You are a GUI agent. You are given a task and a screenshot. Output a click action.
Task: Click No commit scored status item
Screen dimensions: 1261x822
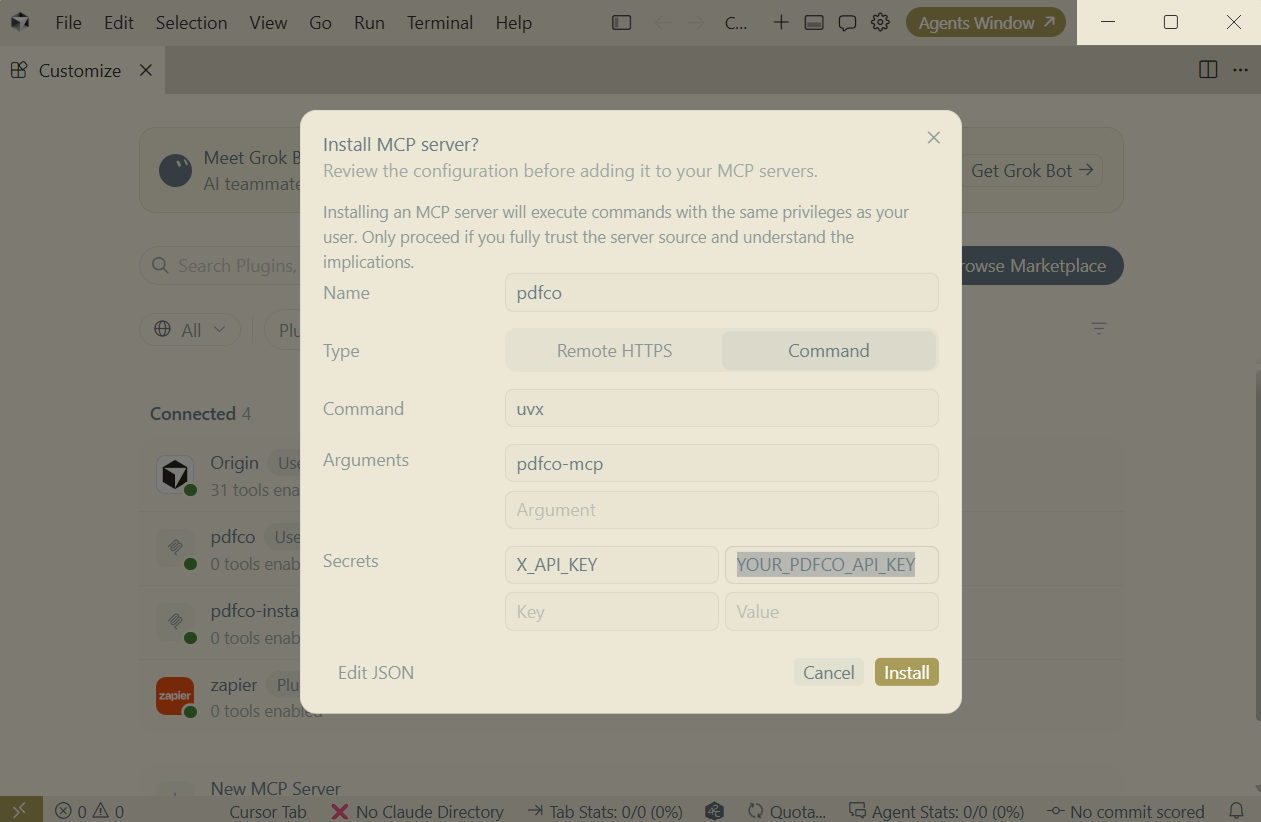tap(1125, 811)
